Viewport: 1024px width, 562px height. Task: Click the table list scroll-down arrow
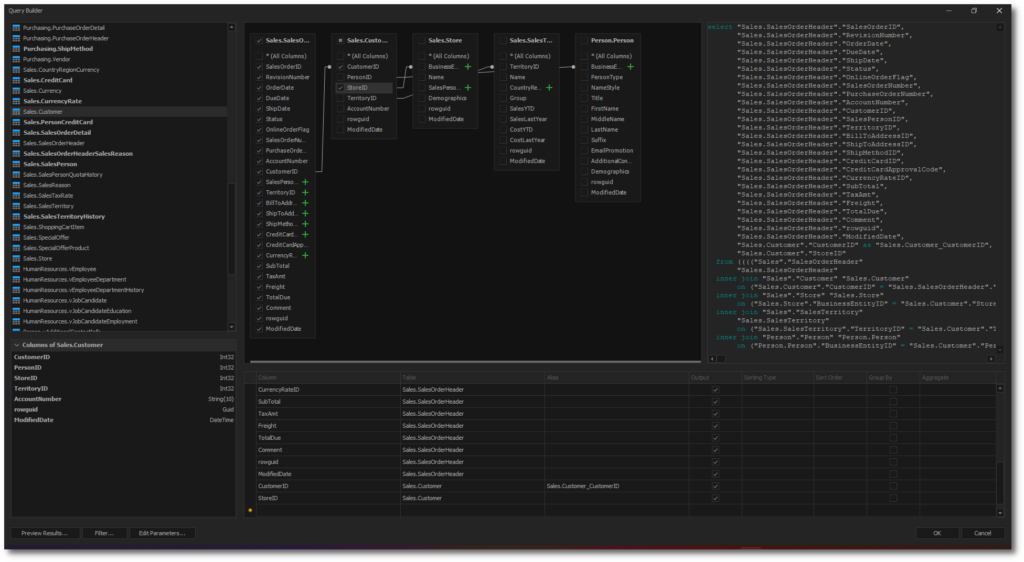coord(231,327)
